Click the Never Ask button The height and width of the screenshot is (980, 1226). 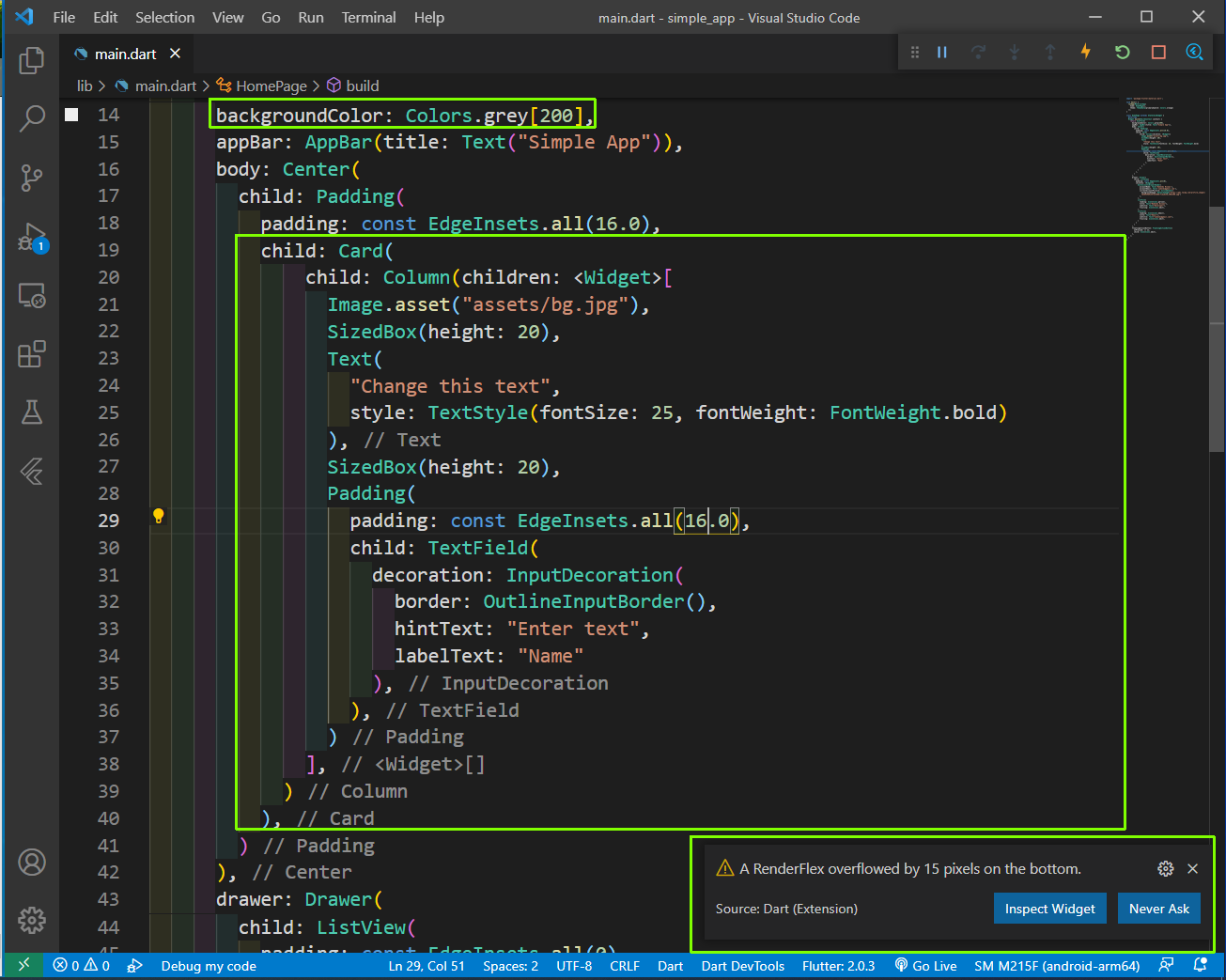pos(1159,909)
